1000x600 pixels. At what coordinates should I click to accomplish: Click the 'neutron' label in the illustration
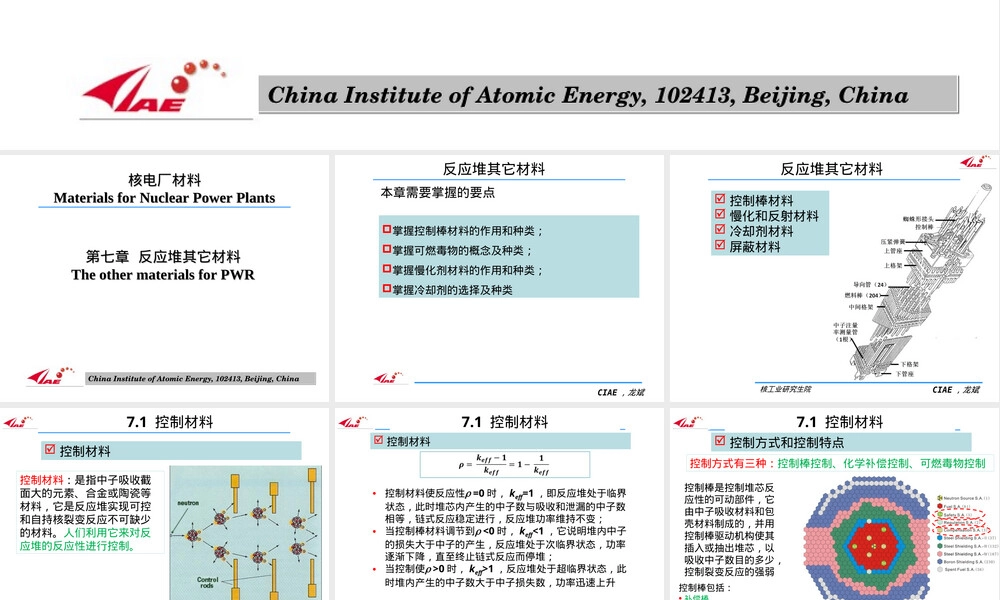pyautogui.click(x=188, y=503)
